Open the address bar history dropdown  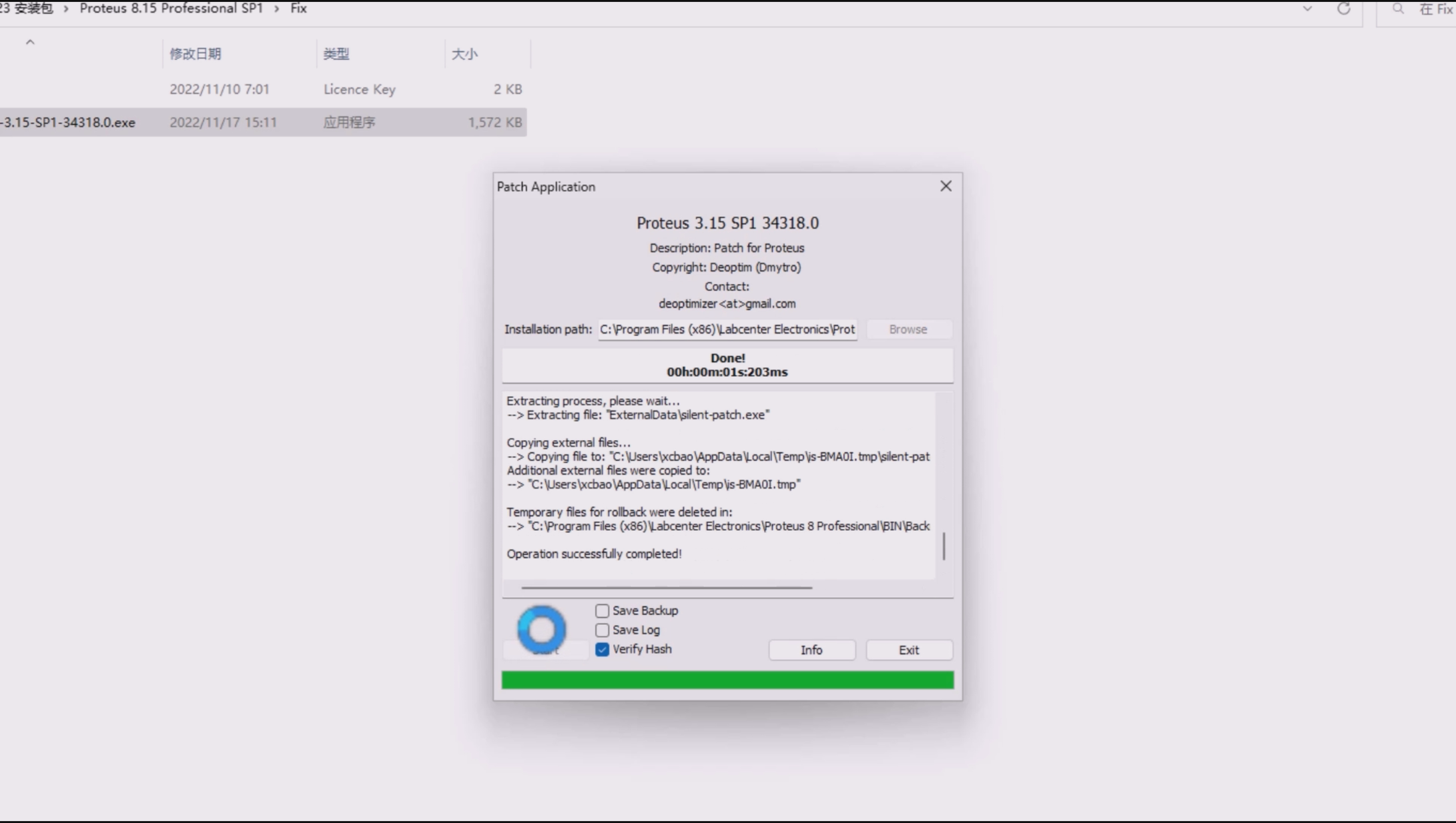point(1307,9)
